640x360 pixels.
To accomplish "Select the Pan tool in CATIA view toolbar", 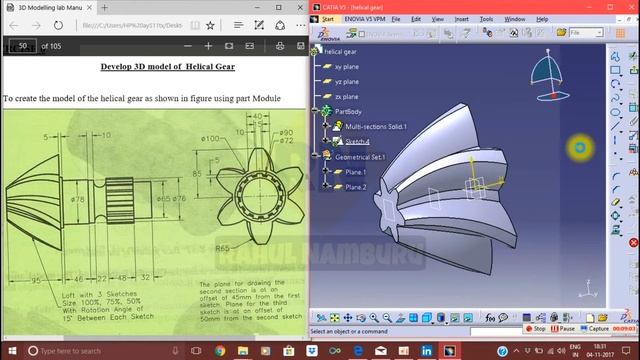I will [x=348, y=318].
